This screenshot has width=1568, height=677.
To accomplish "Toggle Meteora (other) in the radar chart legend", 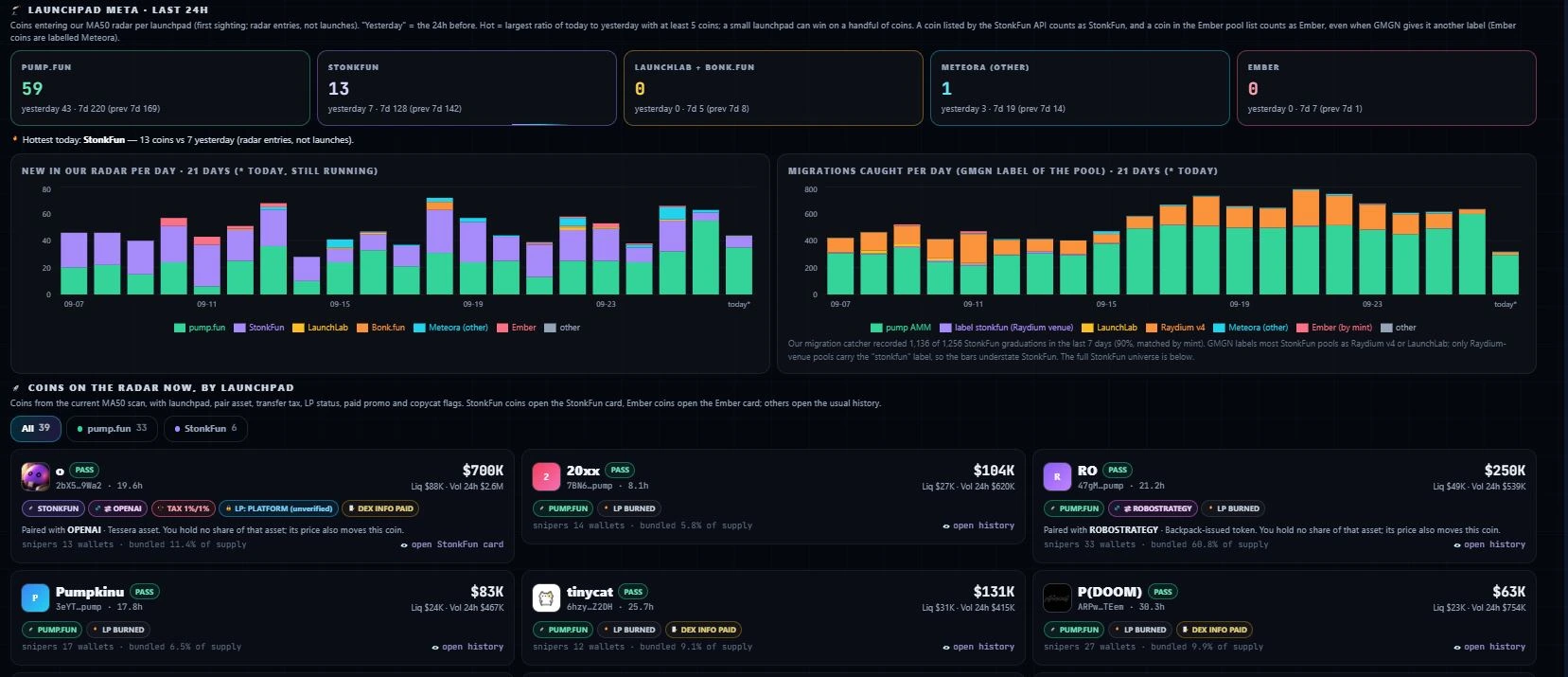I will 451,328.
